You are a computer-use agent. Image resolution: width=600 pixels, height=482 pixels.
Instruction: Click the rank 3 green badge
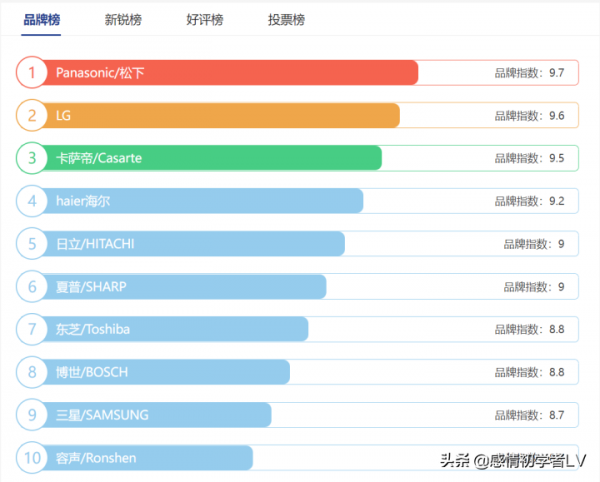pos(32,158)
